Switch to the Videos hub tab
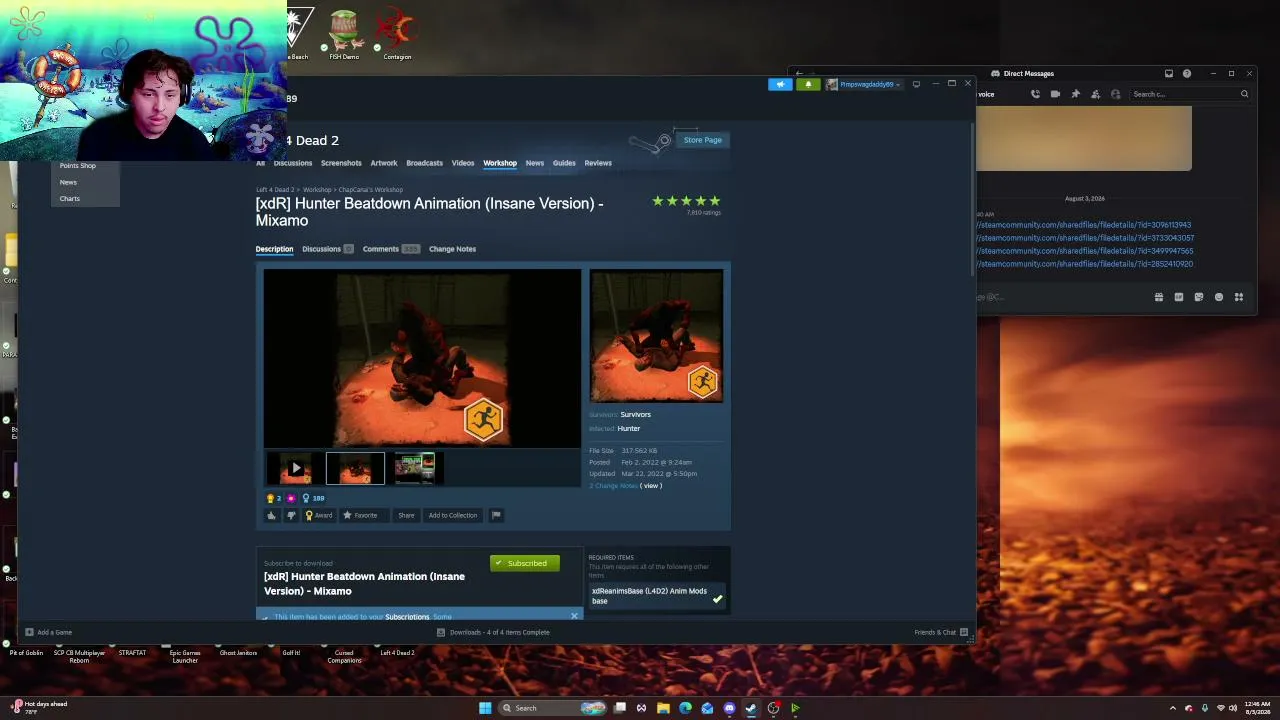This screenshot has width=1280, height=720. point(463,163)
